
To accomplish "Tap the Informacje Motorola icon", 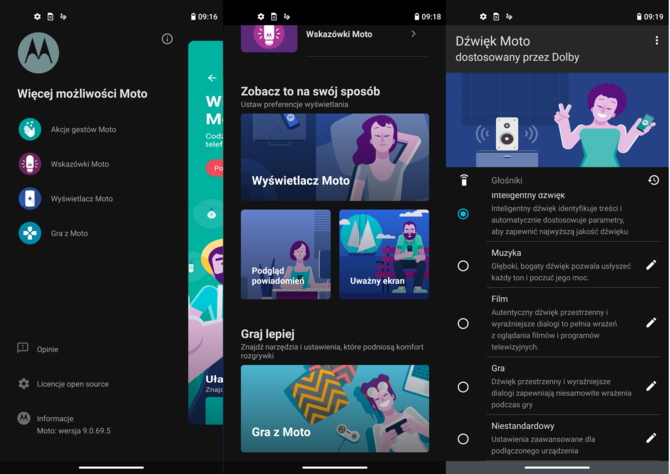I will click(24, 418).
